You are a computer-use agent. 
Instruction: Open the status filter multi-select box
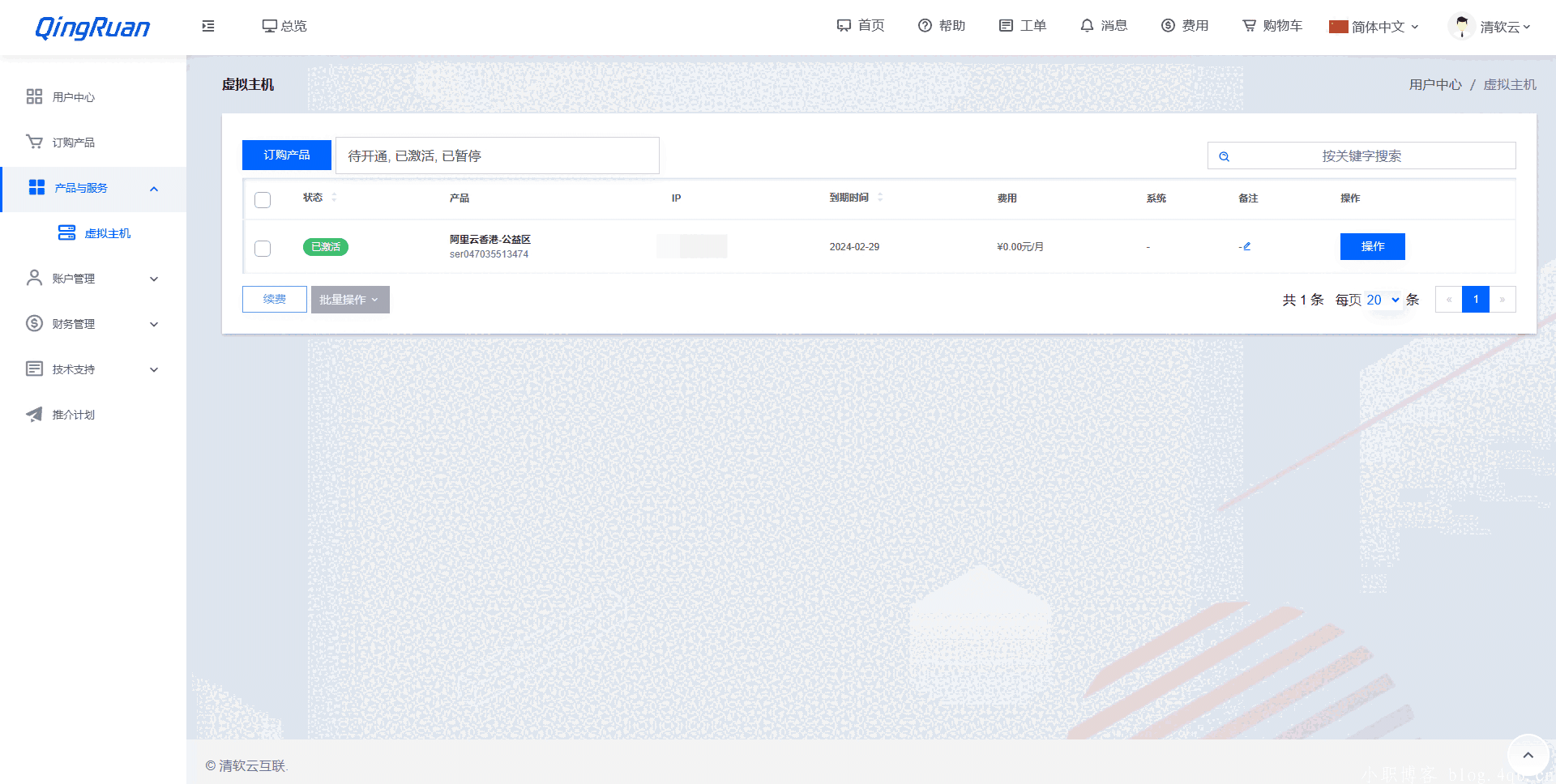pyautogui.click(x=498, y=156)
